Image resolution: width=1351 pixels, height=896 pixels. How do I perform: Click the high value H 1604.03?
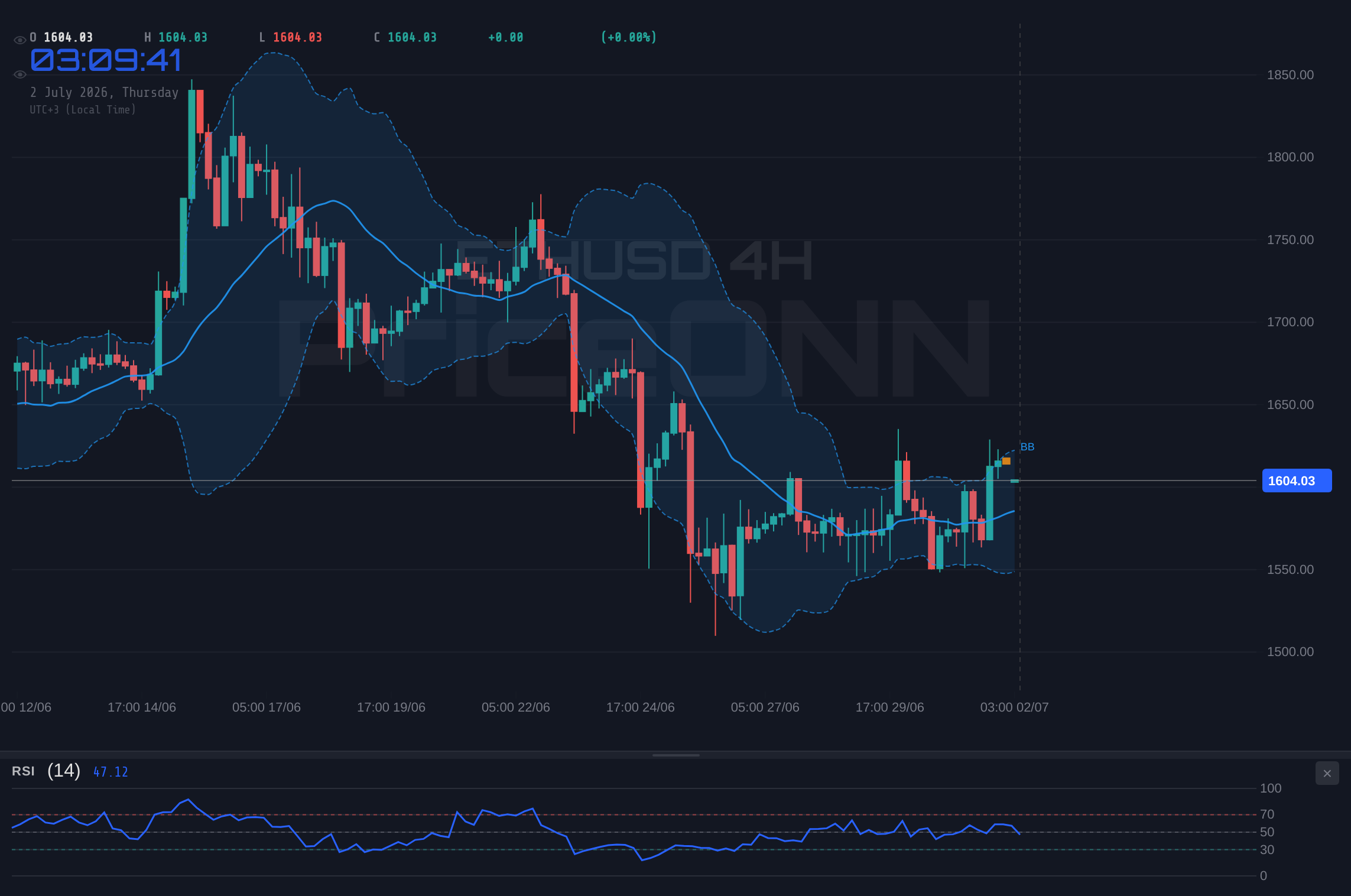(176, 37)
